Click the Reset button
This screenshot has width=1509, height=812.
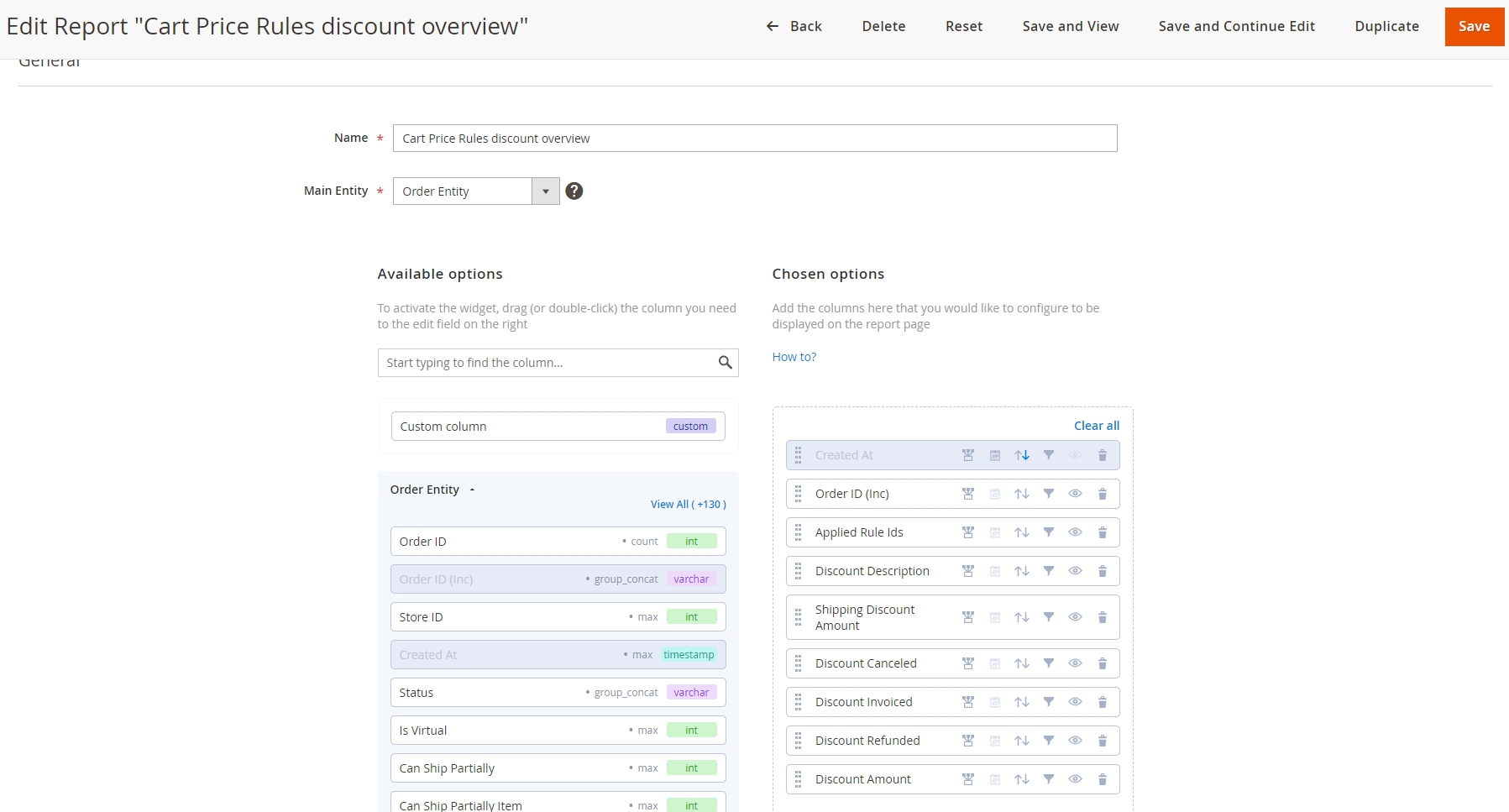(964, 26)
